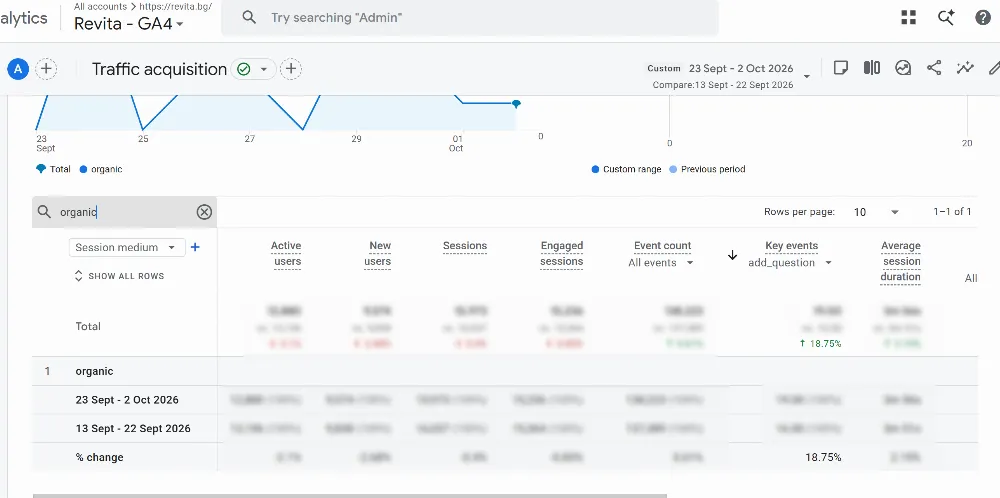1000x498 pixels.
Task: Open the apps grid icon
Action: (x=908, y=17)
